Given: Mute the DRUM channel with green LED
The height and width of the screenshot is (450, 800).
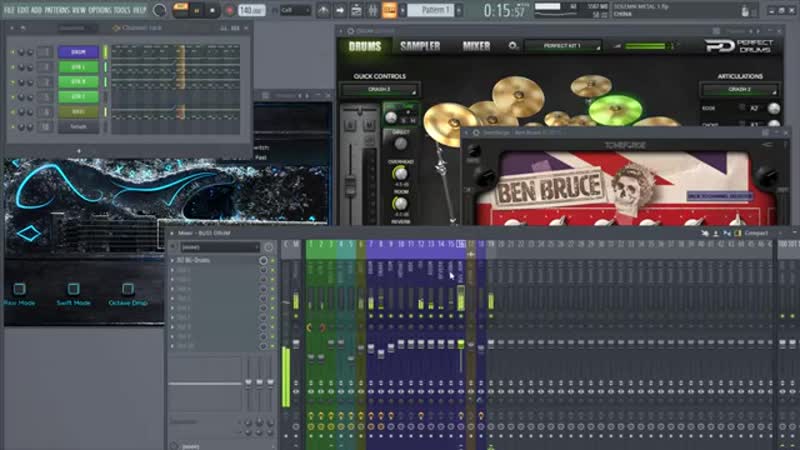Looking at the screenshot, I should coord(13,52).
